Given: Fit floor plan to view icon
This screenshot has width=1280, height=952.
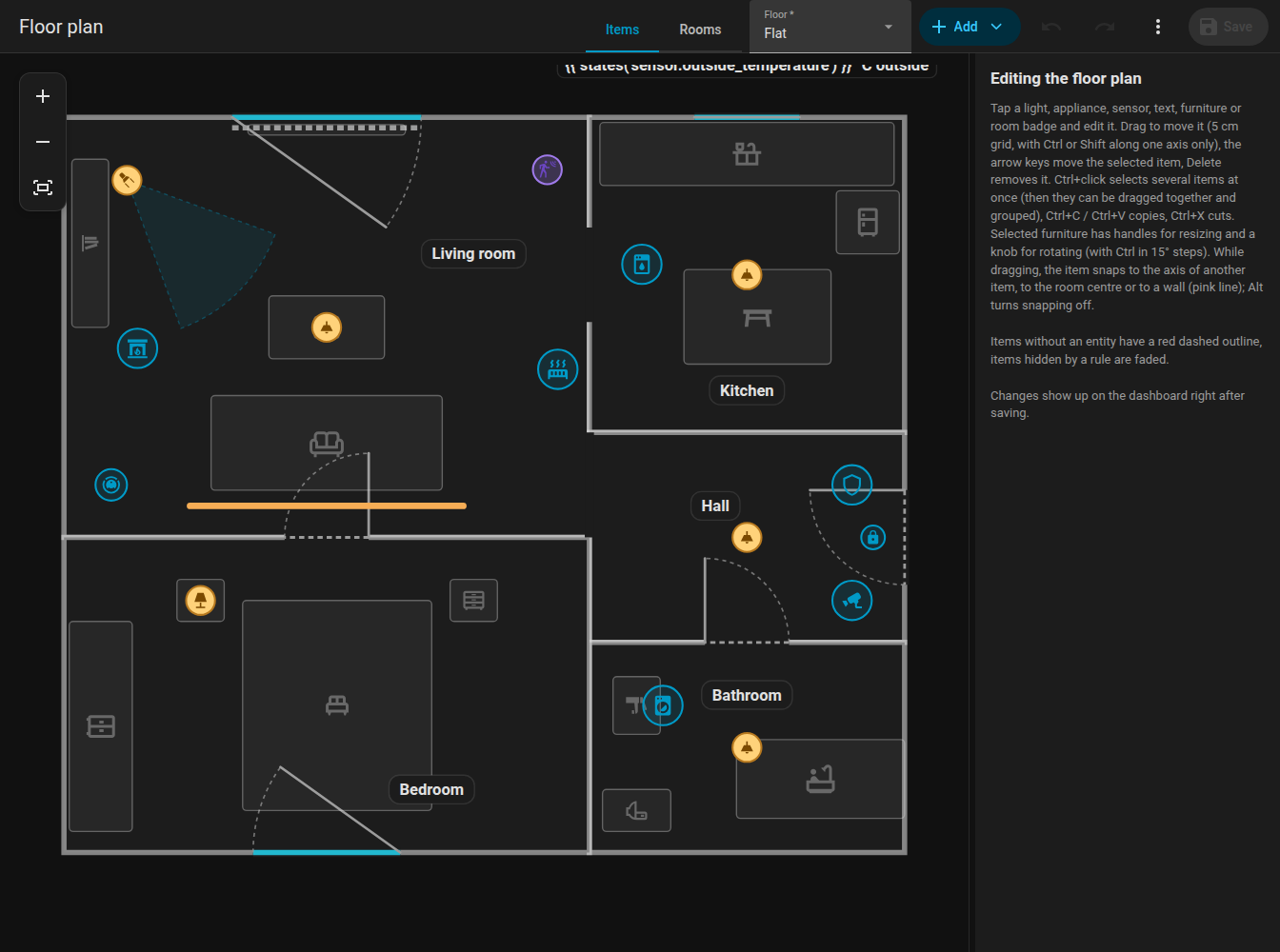Looking at the screenshot, I should [x=43, y=188].
